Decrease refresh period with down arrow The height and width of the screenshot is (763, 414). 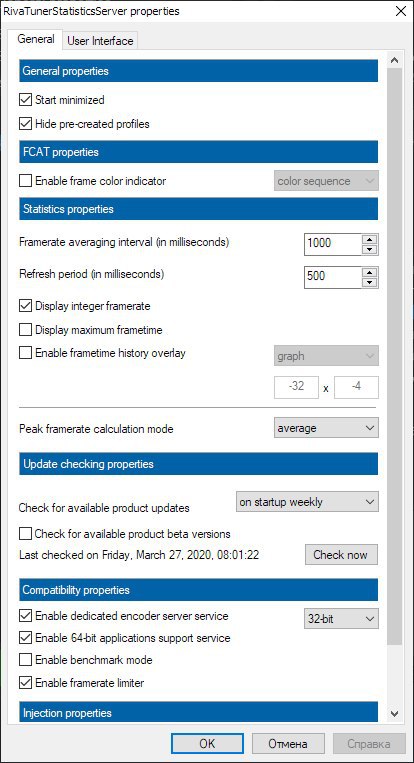(x=370, y=282)
